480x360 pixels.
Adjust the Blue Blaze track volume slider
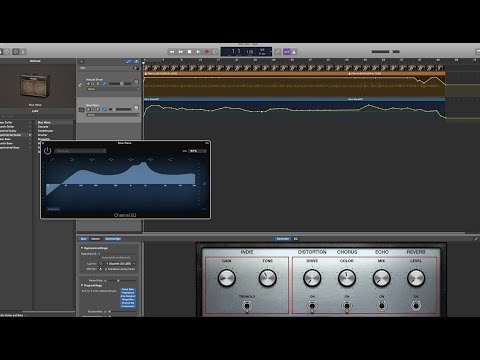click(x=119, y=109)
